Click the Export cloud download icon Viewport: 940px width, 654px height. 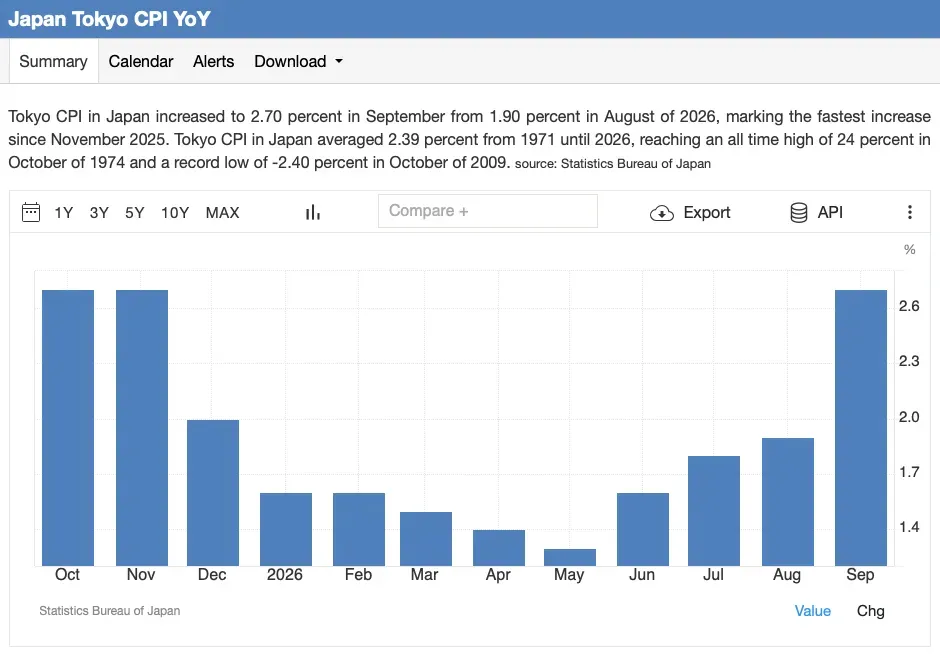point(662,213)
